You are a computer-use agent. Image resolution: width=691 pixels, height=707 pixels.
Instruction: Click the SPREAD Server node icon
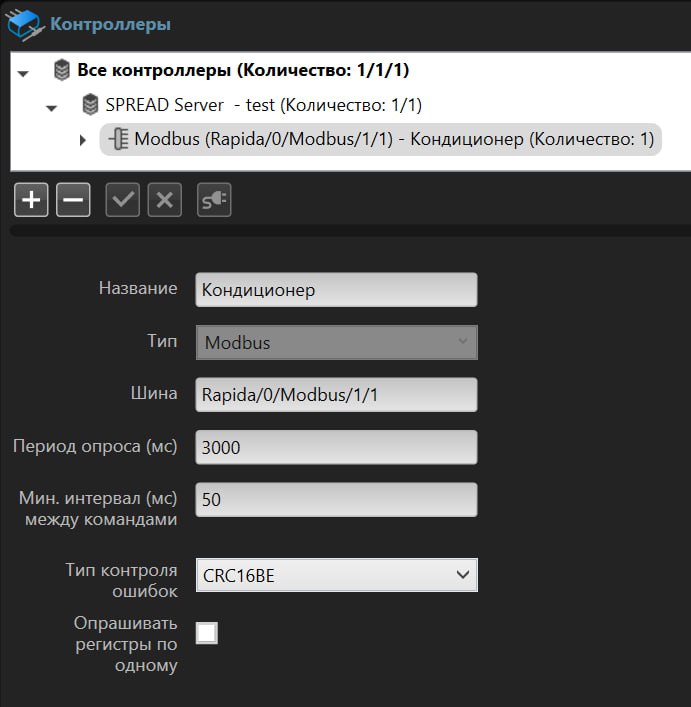(x=90, y=105)
